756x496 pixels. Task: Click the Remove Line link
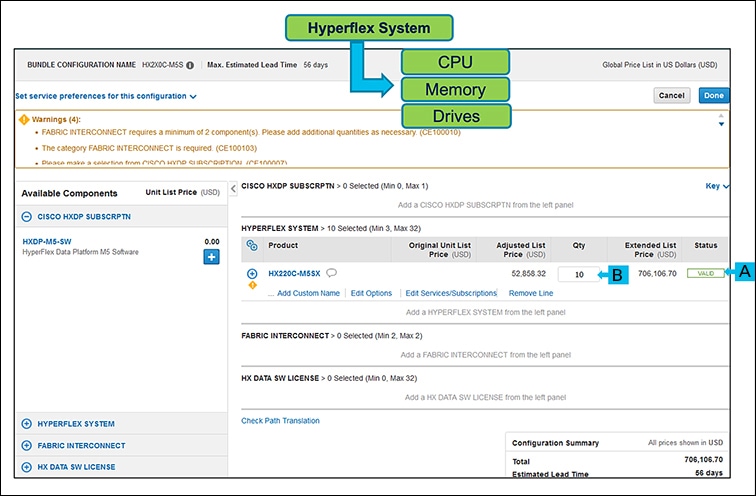click(x=532, y=293)
